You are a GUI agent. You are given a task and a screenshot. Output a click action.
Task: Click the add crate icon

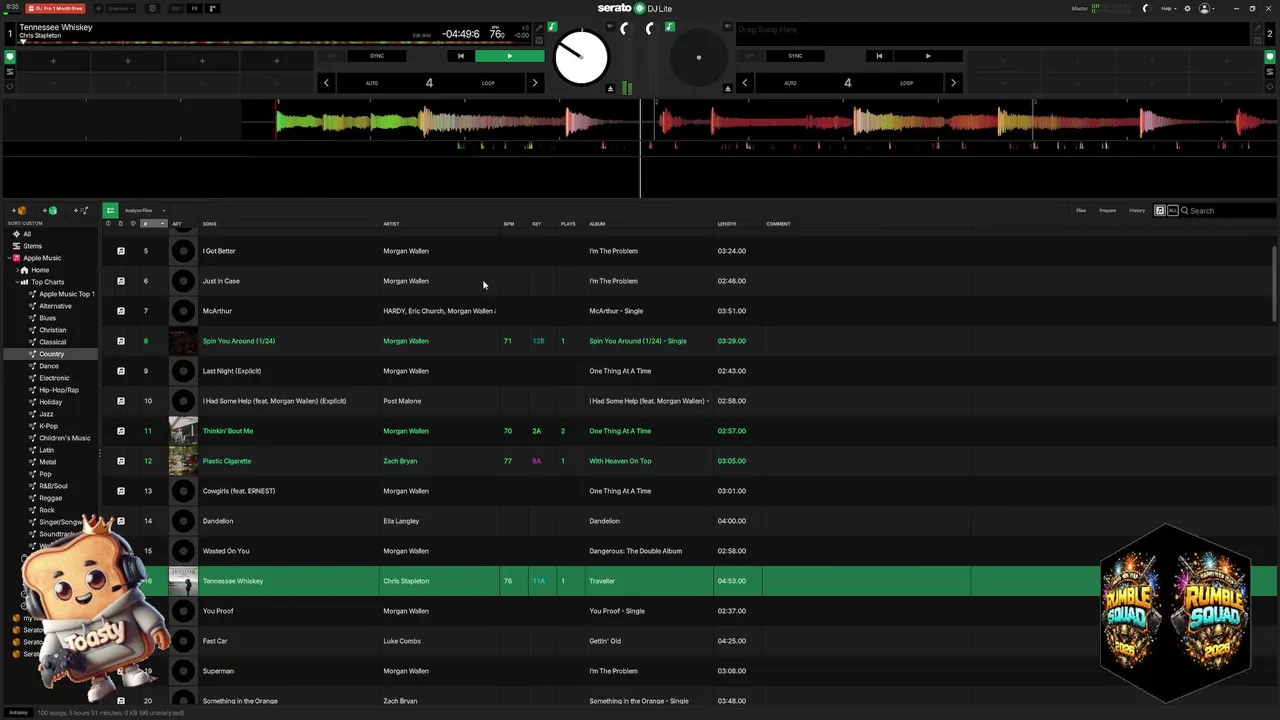20,210
